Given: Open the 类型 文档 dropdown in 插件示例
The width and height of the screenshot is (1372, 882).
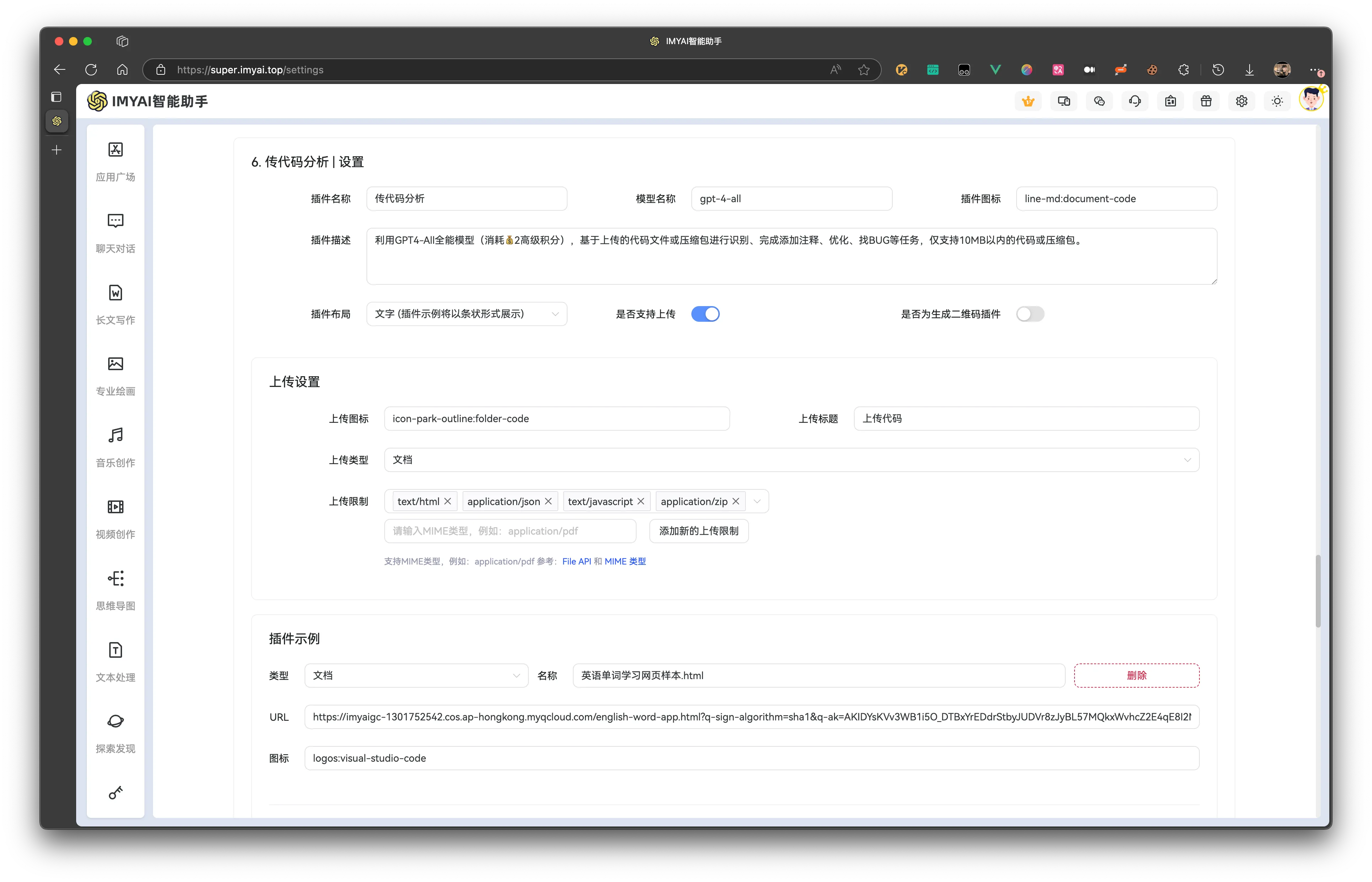Looking at the screenshot, I should click(x=416, y=675).
